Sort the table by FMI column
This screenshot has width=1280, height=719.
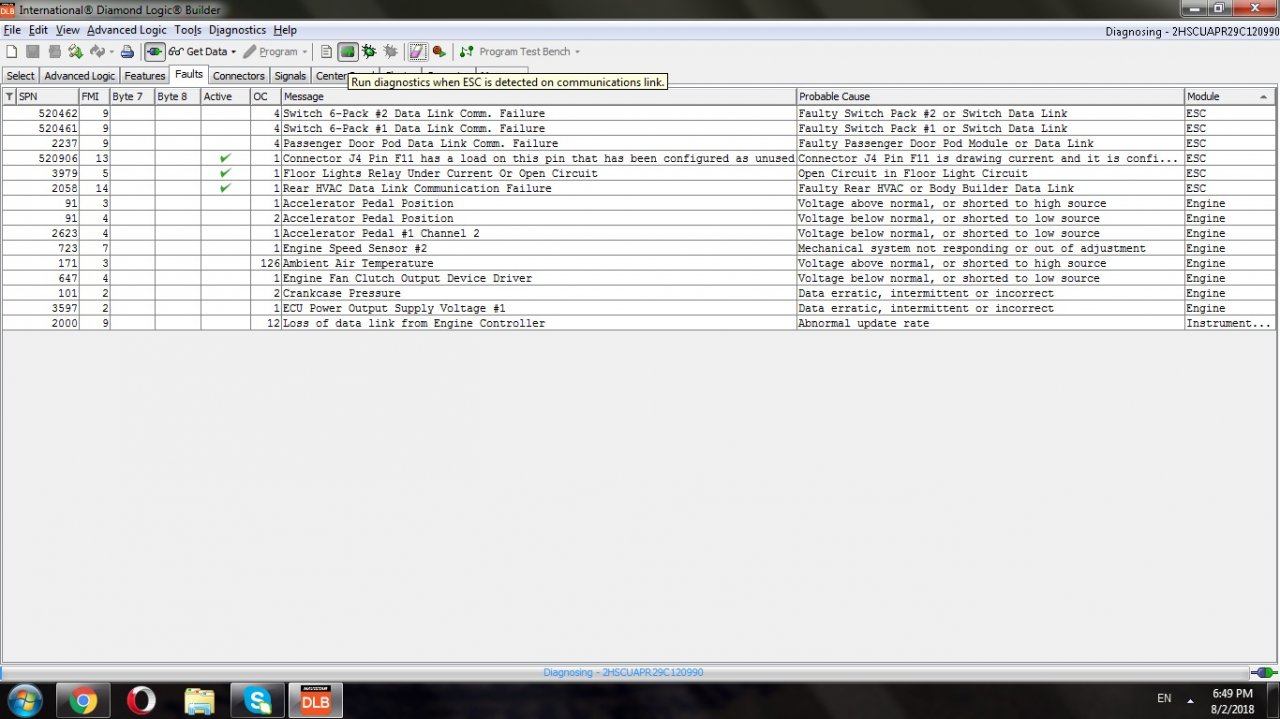click(x=94, y=97)
